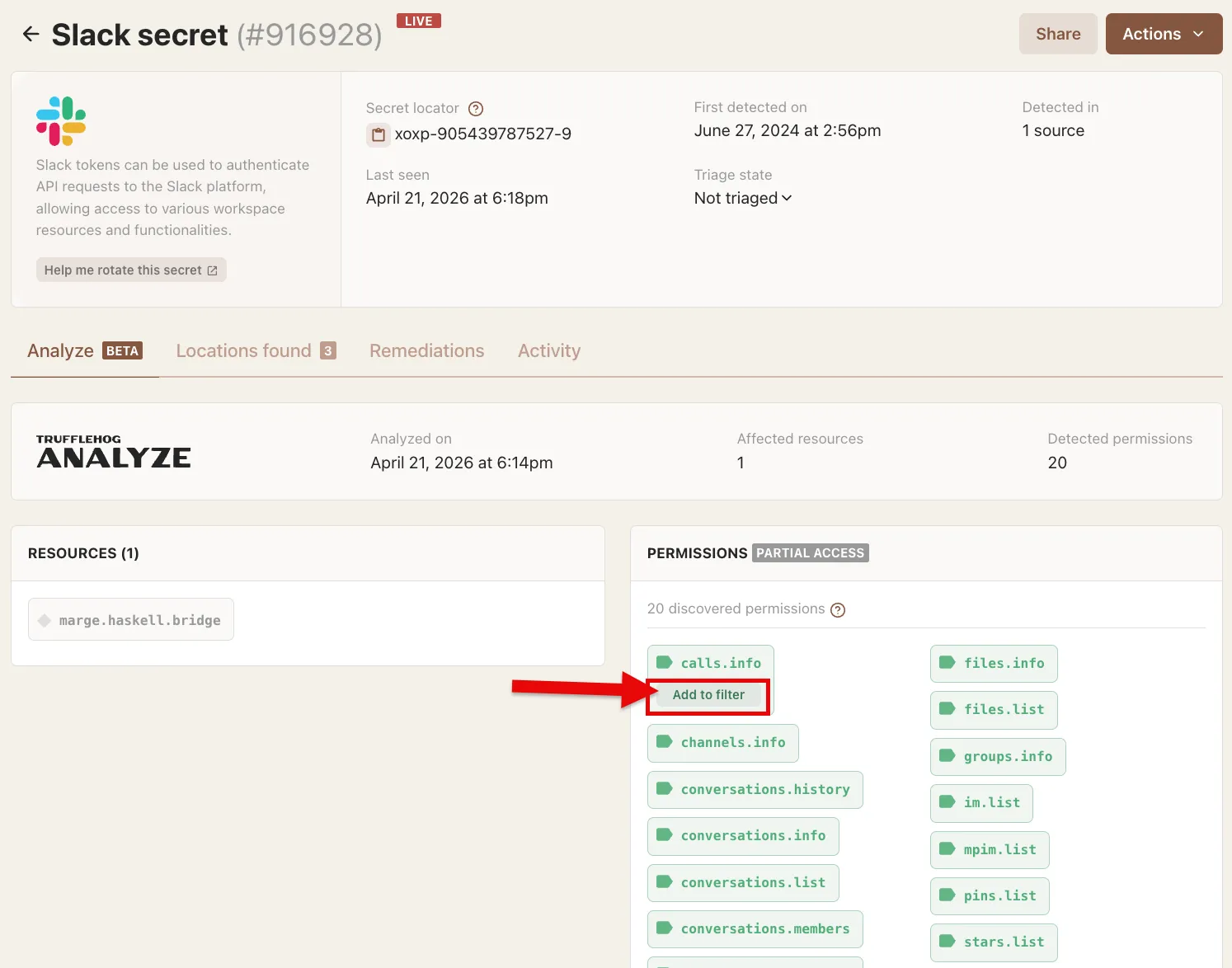The height and width of the screenshot is (968, 1232).
Task: Click the tag icon beside pins.list
Action: 947,895
